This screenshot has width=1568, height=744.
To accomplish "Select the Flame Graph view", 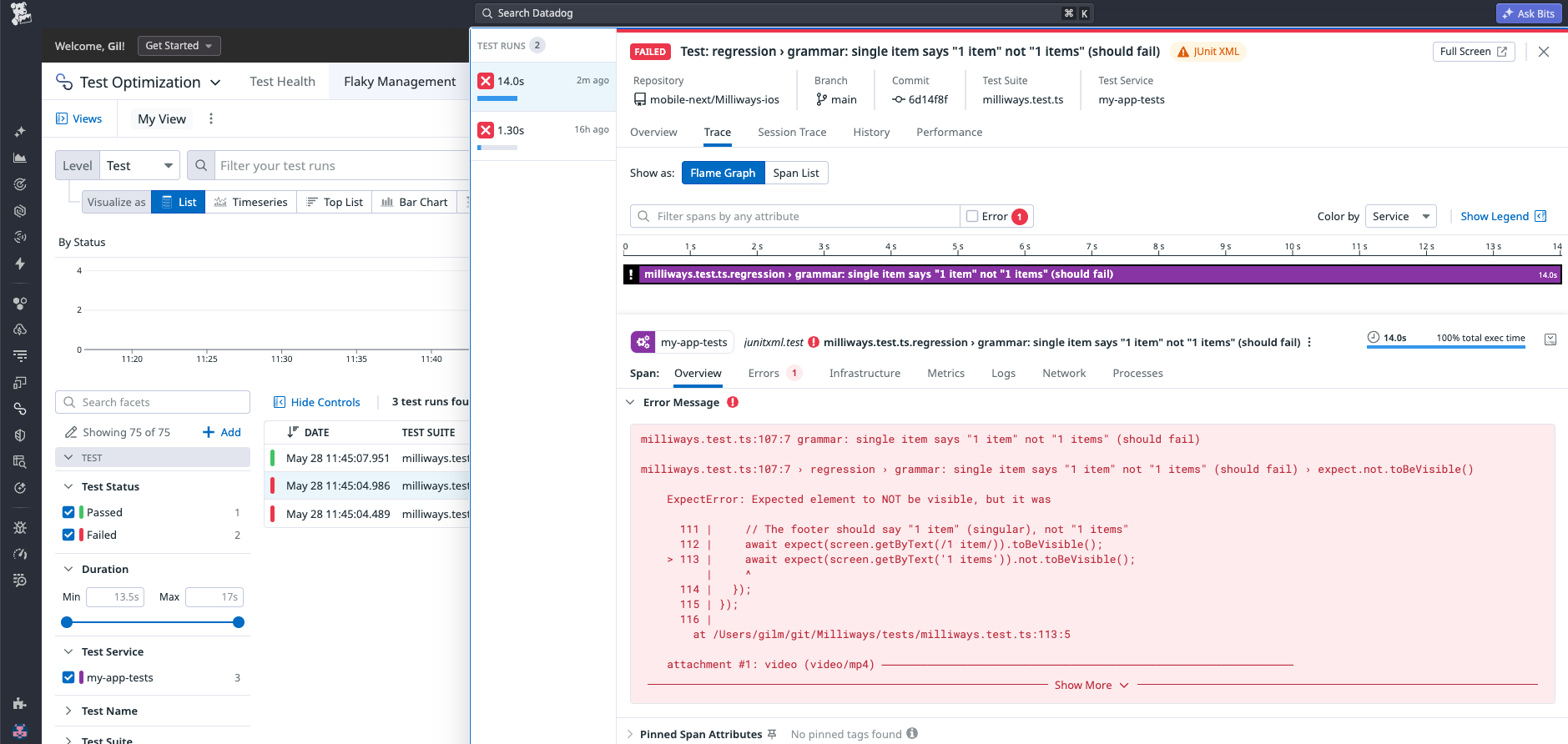I will (723, 173).
